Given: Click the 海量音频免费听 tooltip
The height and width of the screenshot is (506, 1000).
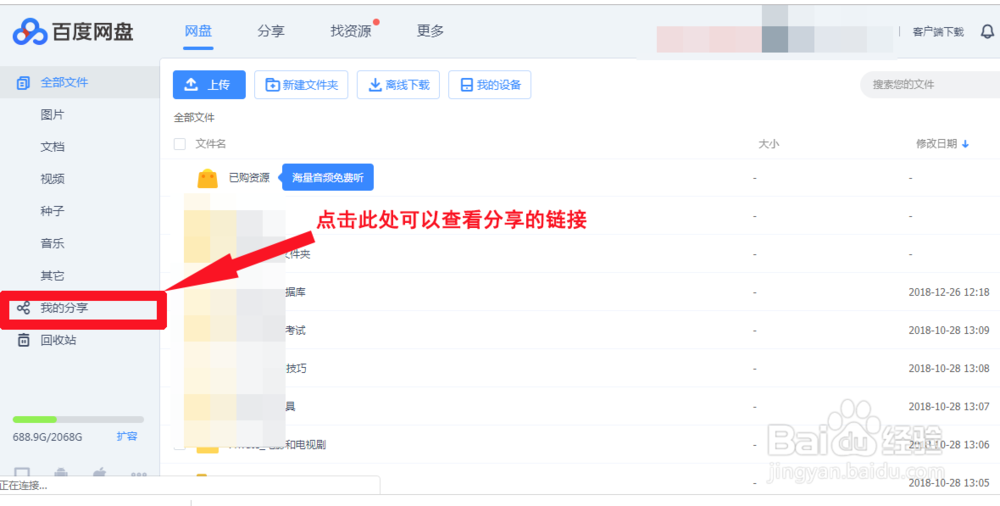Looking at the screenshot, I should [x=328, y=177].
